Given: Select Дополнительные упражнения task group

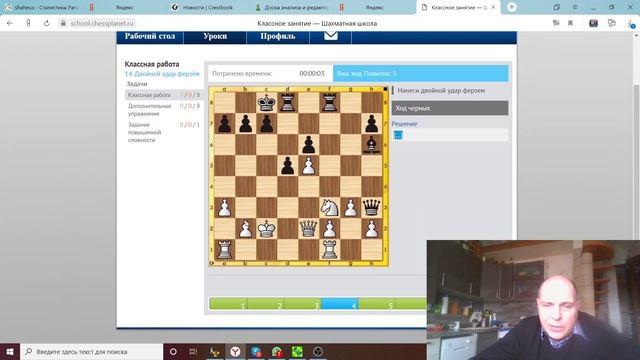Looking at the screenshot, I should click(149, 110).
